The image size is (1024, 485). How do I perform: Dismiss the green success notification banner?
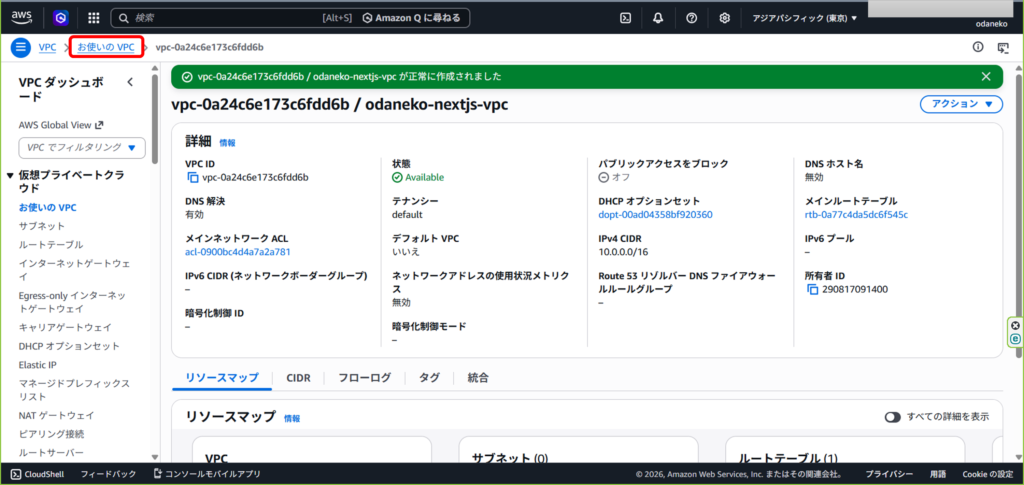tap(986, 76)
